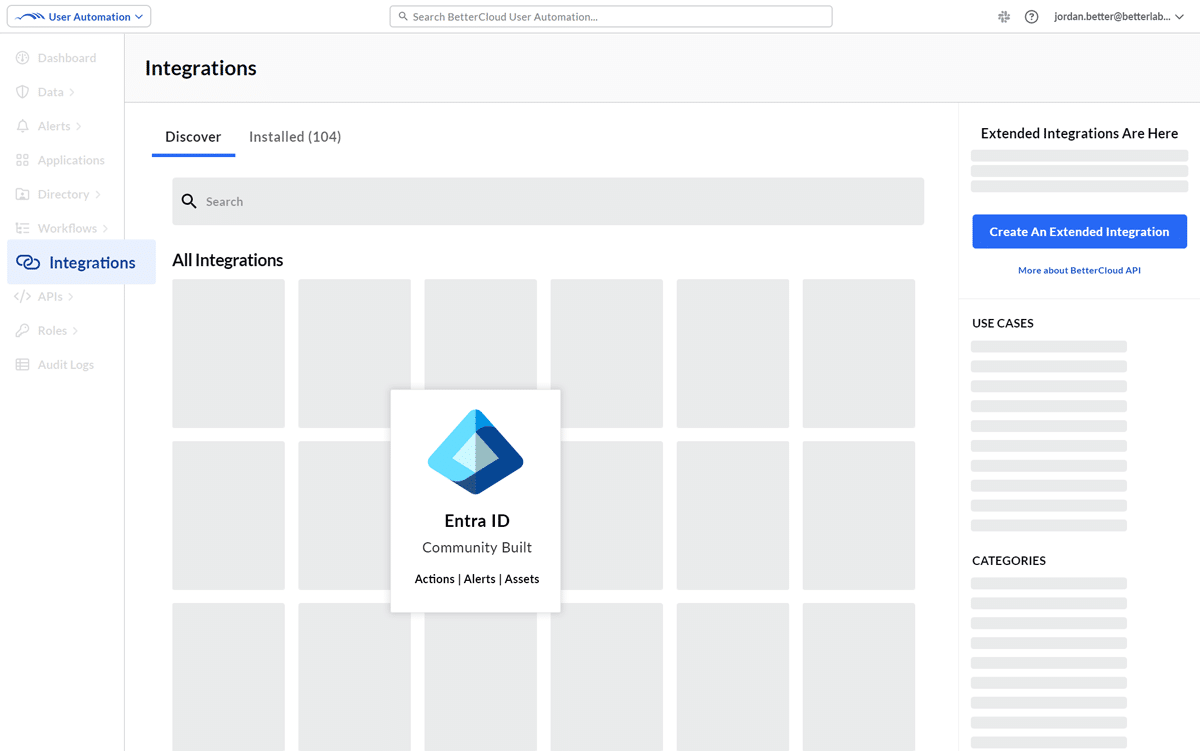
Task: Click the BetterCloud logo in top bar
Action: tap(30, 17)
